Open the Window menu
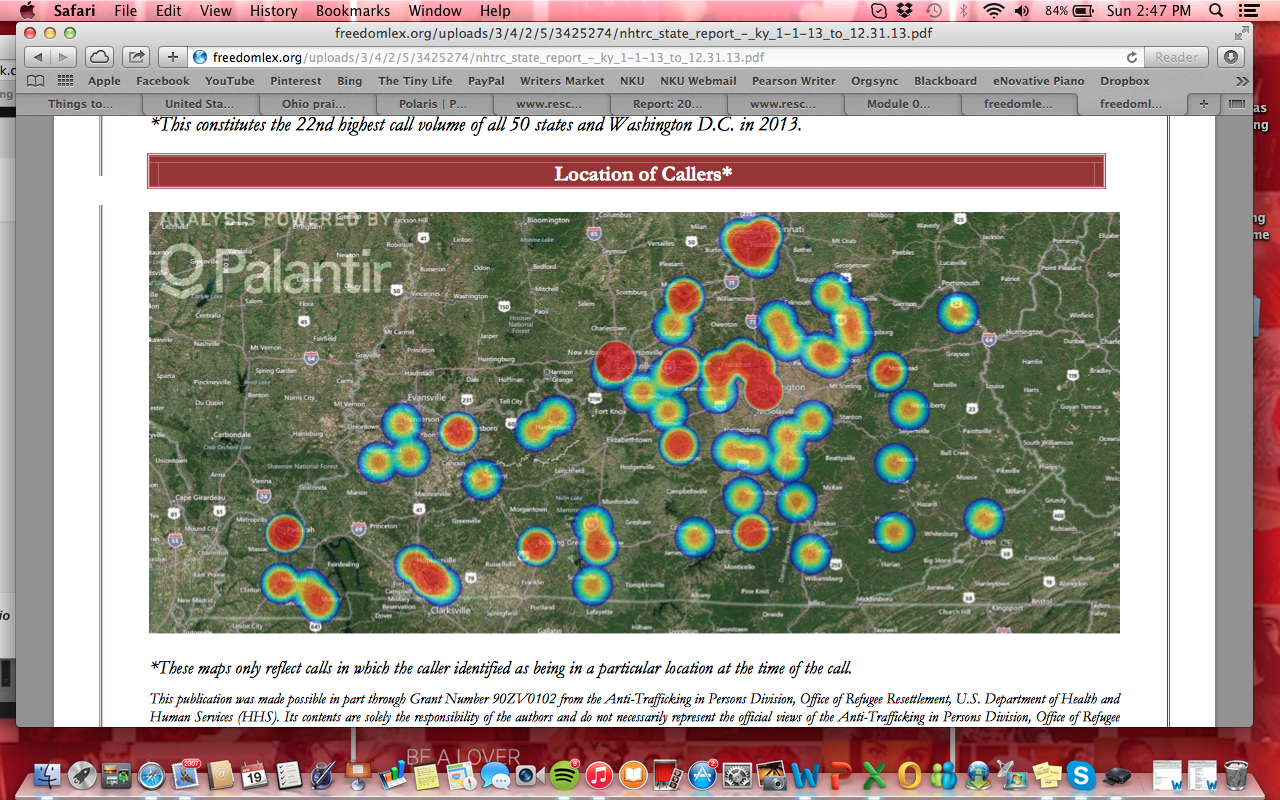Viewport: 1280px width, 800px height. [x=435, y=11]
